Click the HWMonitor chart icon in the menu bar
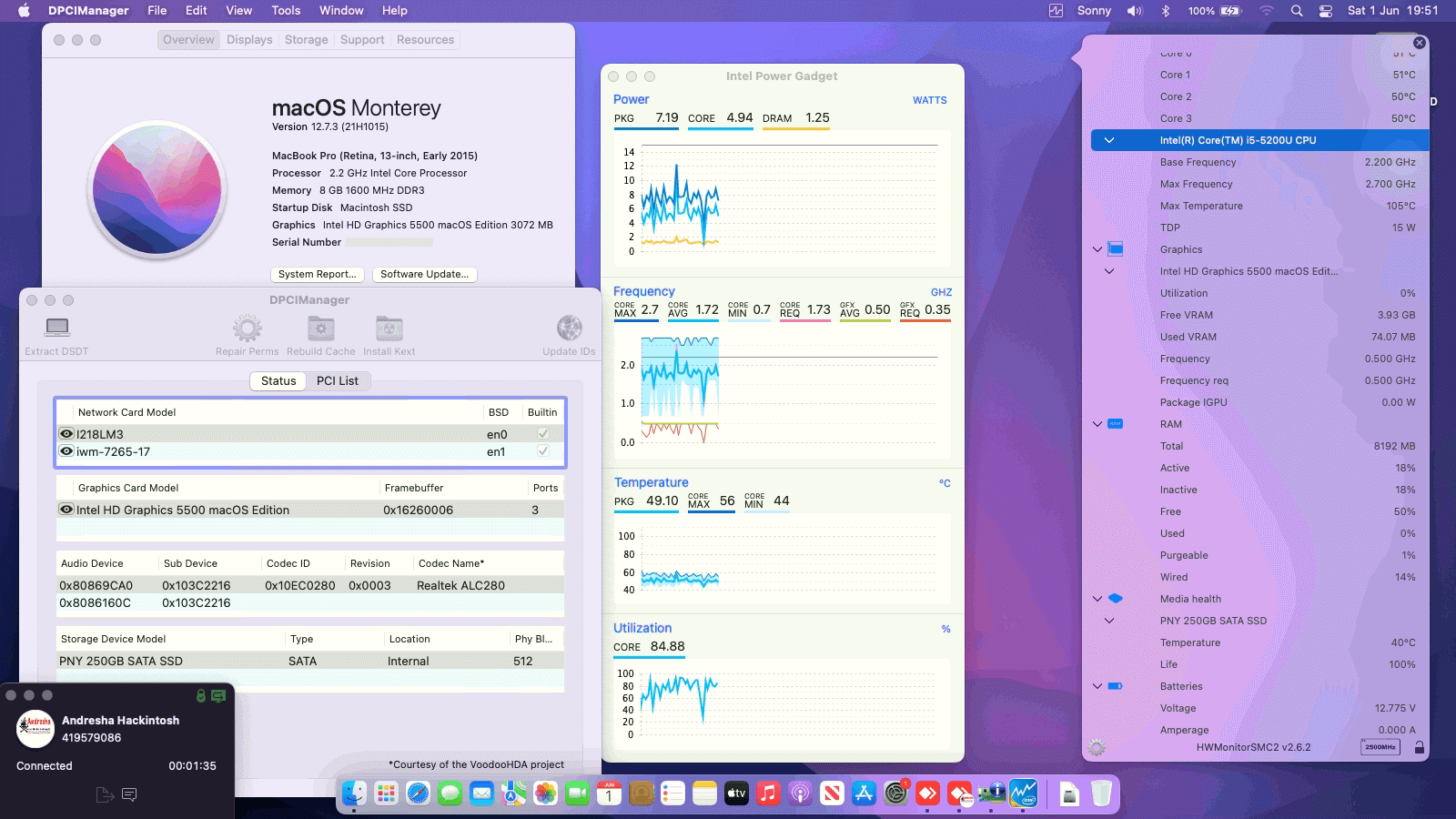The width and height of the screenshot is (1456, 819). pyautogui.click(x=1056, y=11)
